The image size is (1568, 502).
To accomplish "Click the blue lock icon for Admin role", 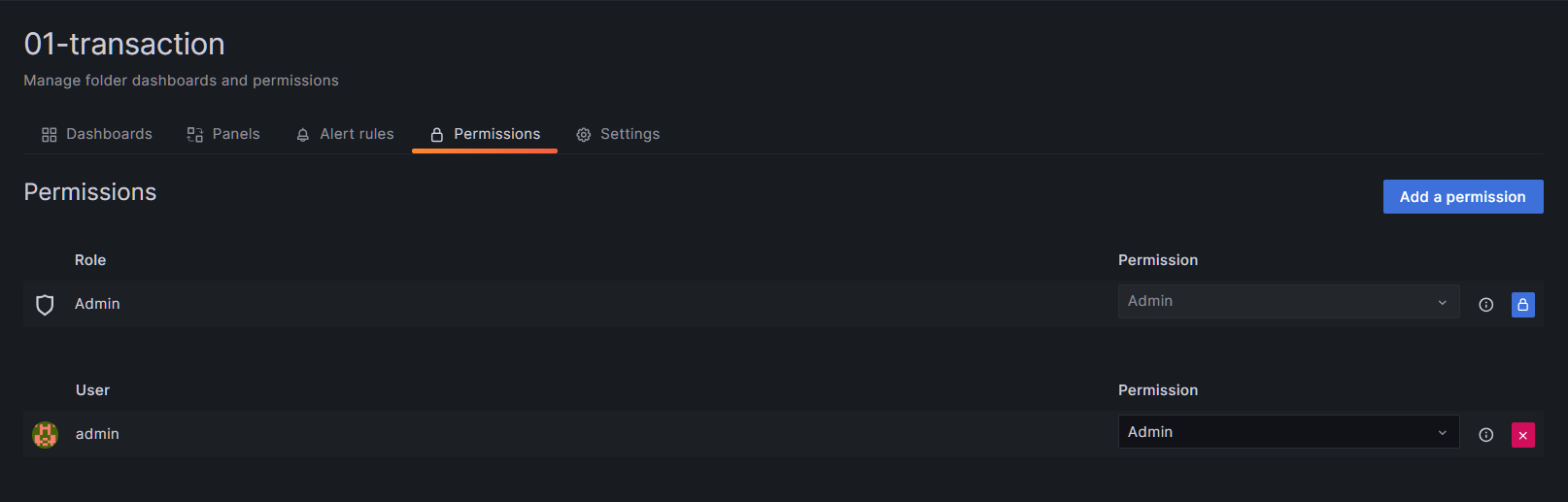I will 1522,305.
